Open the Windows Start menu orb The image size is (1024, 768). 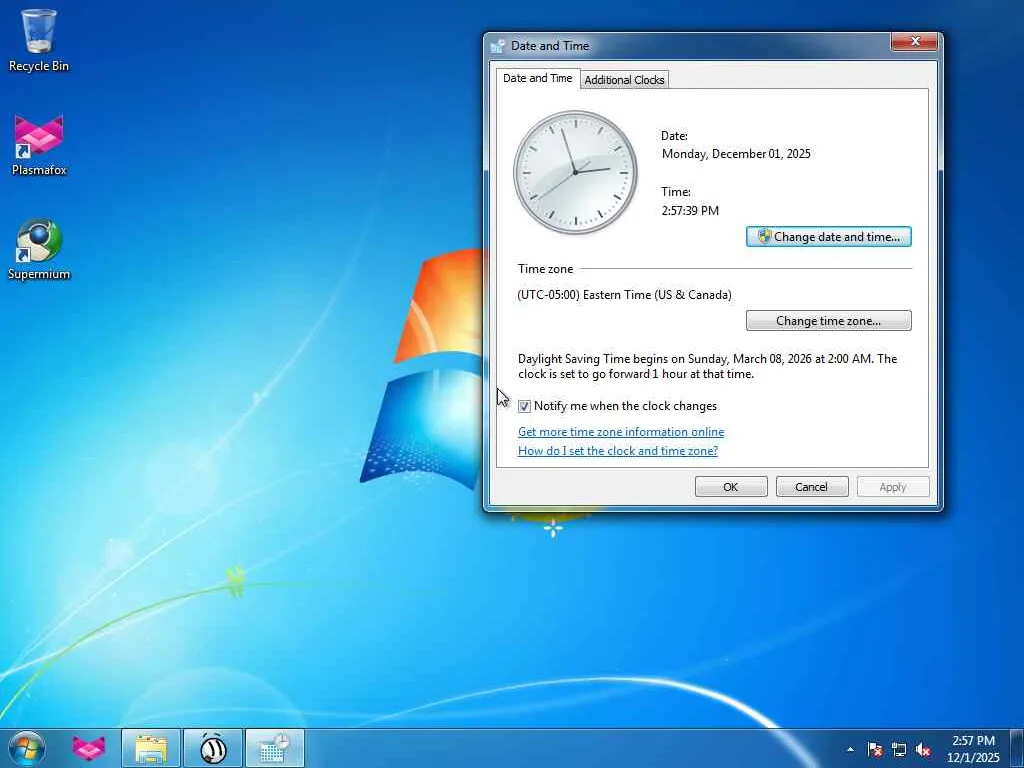click(27, 748)
